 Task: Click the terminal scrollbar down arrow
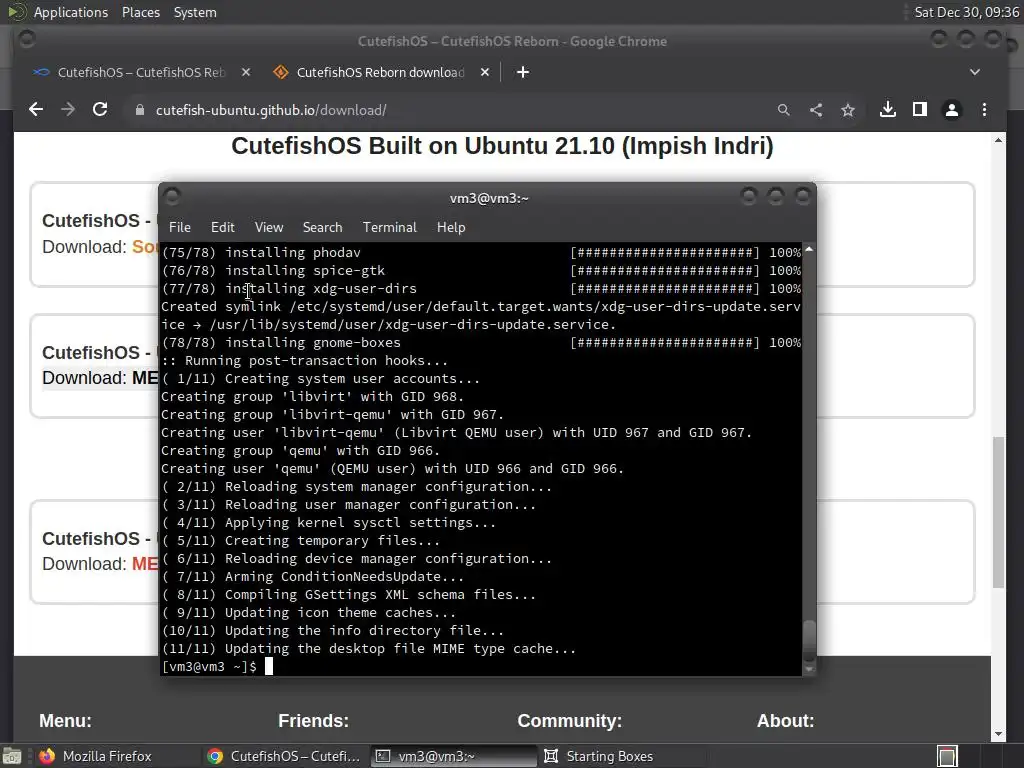(x=809, y=669)
